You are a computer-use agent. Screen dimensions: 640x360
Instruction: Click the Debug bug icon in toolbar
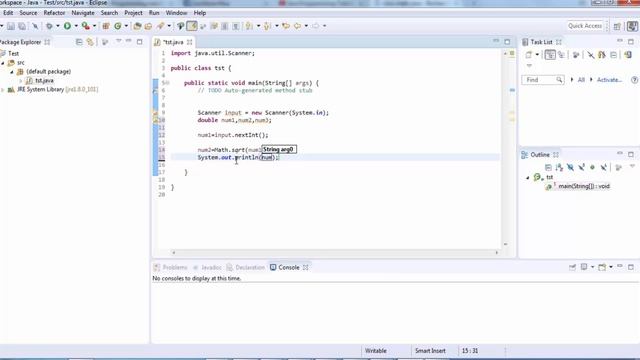pos(49,26)
